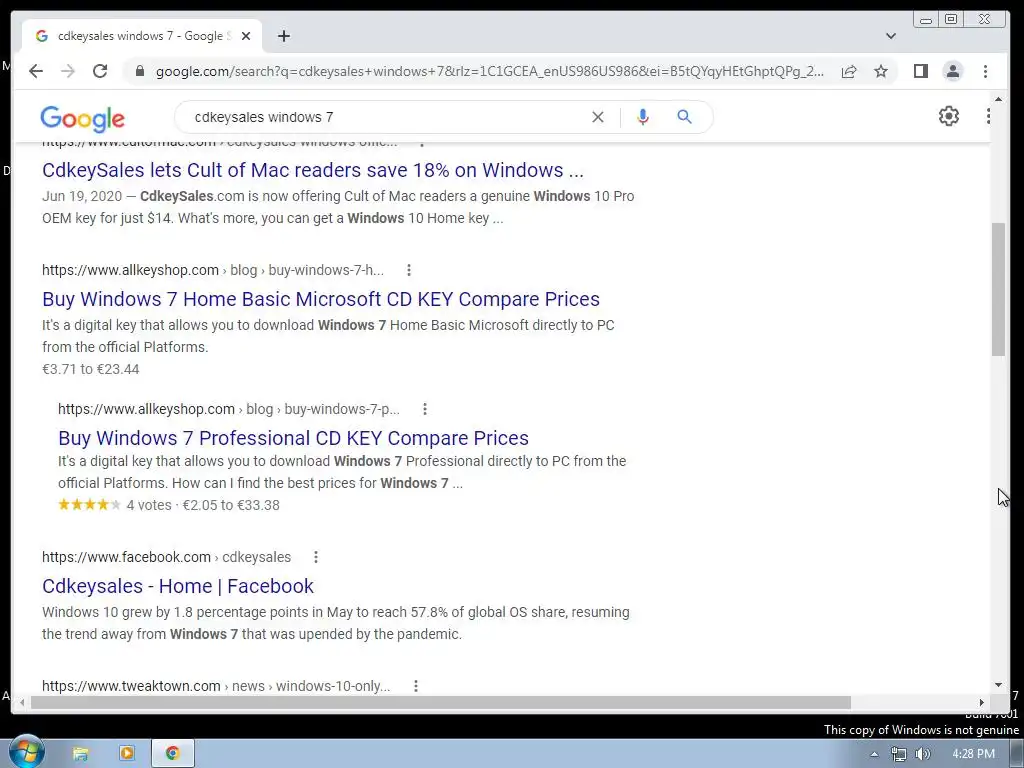The image size is (1024, 768).
Task: Open a new Chrome tab
Action: click(x=283, y=36)
